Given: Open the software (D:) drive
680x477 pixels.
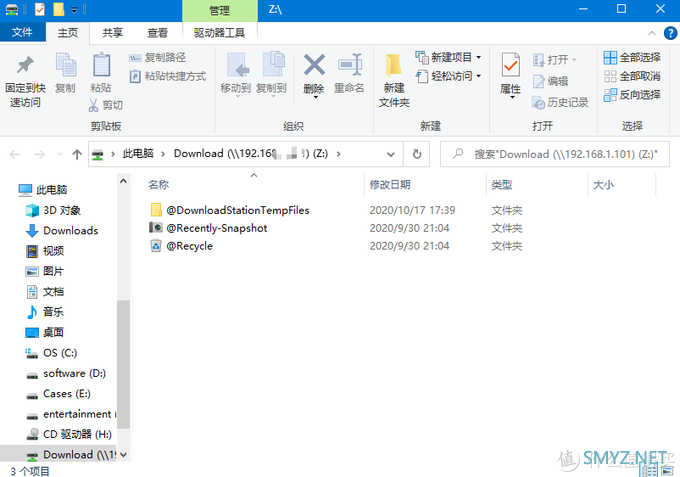Looking at the screenshot, I should pyautogui.click(x=65, y=373).
